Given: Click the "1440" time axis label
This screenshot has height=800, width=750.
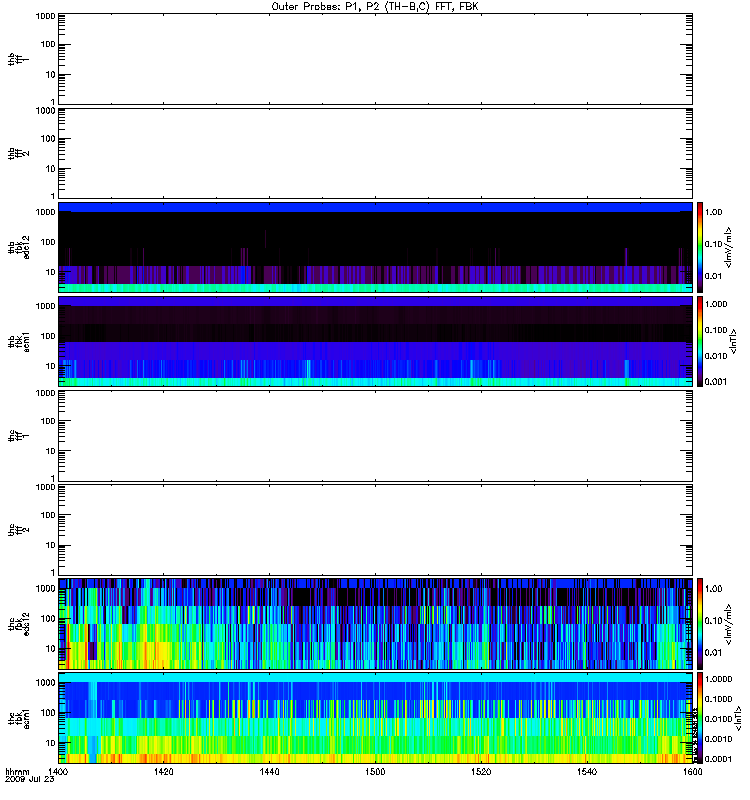Looking at the screenshot, I should click(x=269, y=772).
